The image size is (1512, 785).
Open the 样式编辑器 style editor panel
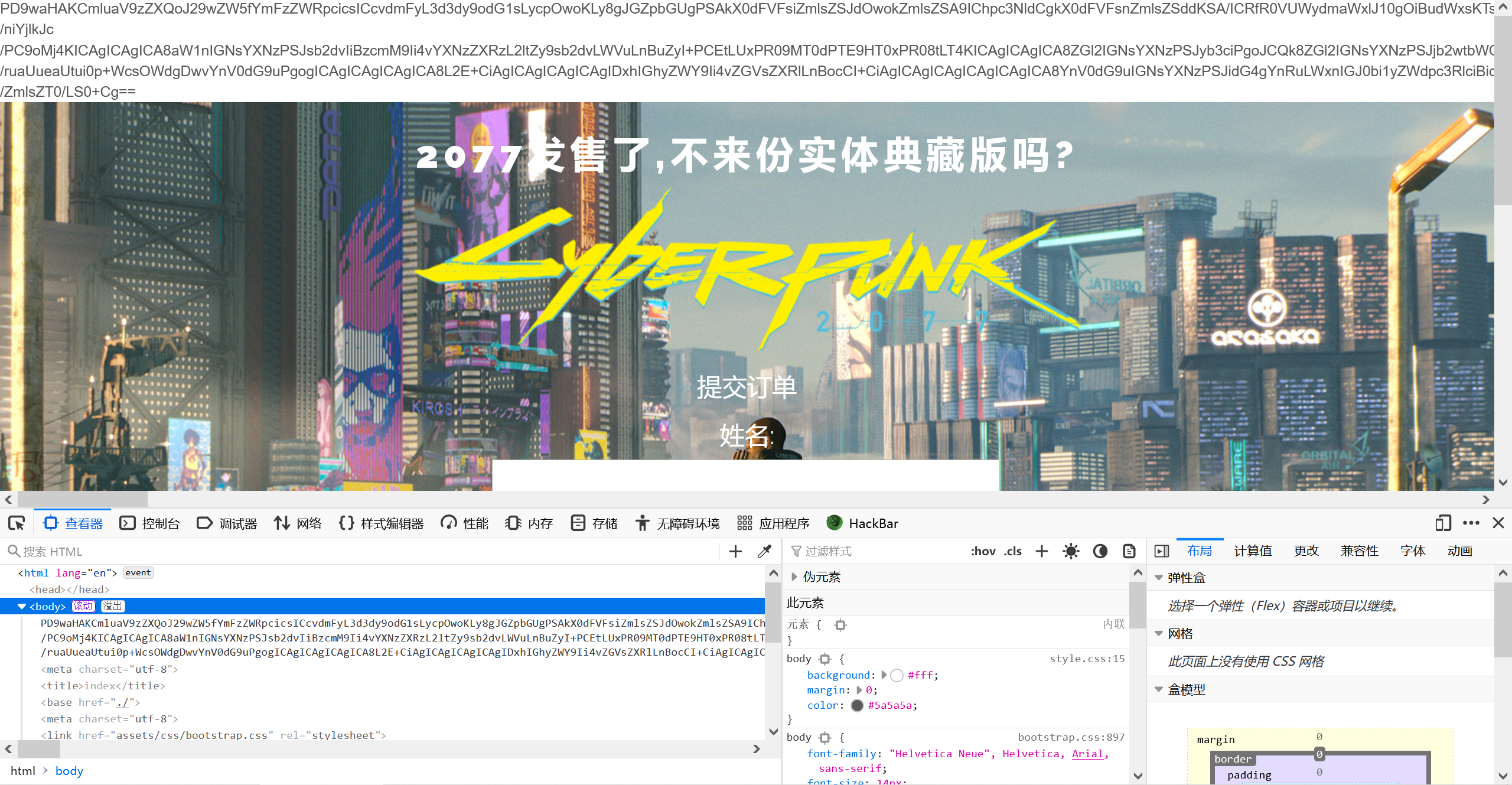coord(382,523)
